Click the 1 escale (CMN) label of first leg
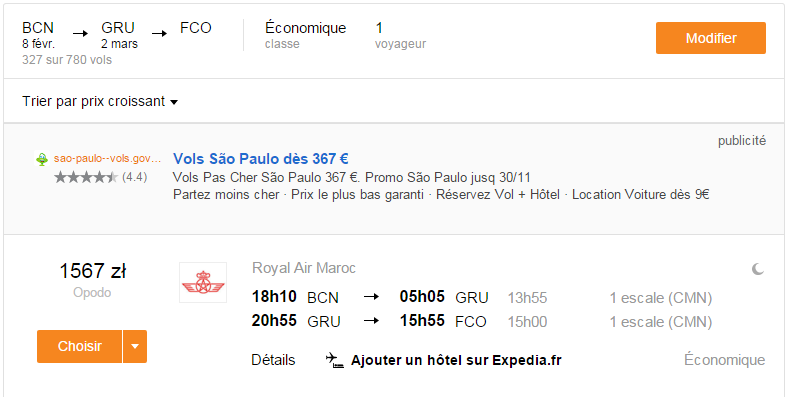This screenshot has width=794, height=397. [661, 298]
